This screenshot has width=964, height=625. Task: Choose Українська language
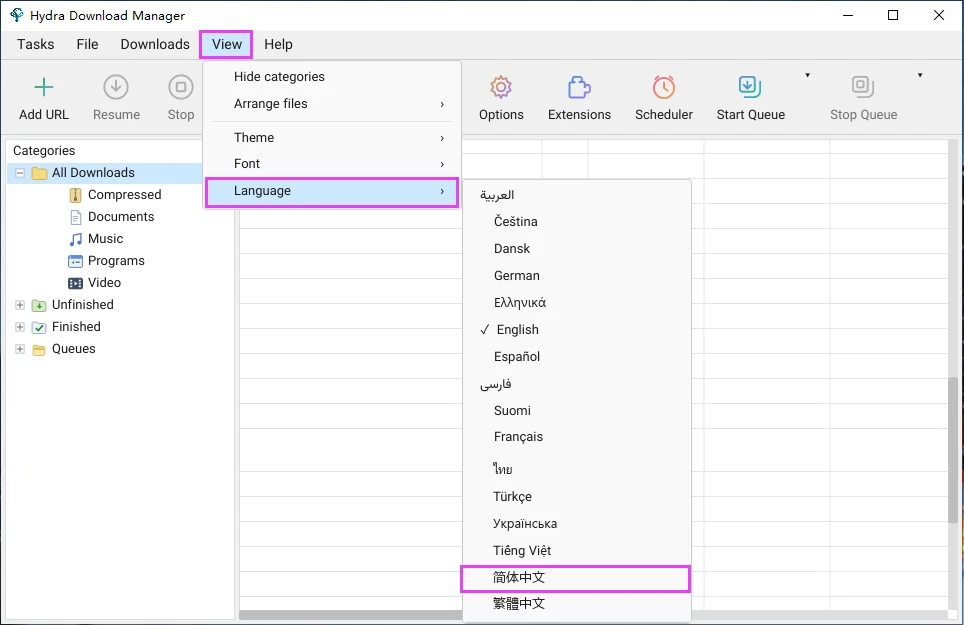coord(577,524)
